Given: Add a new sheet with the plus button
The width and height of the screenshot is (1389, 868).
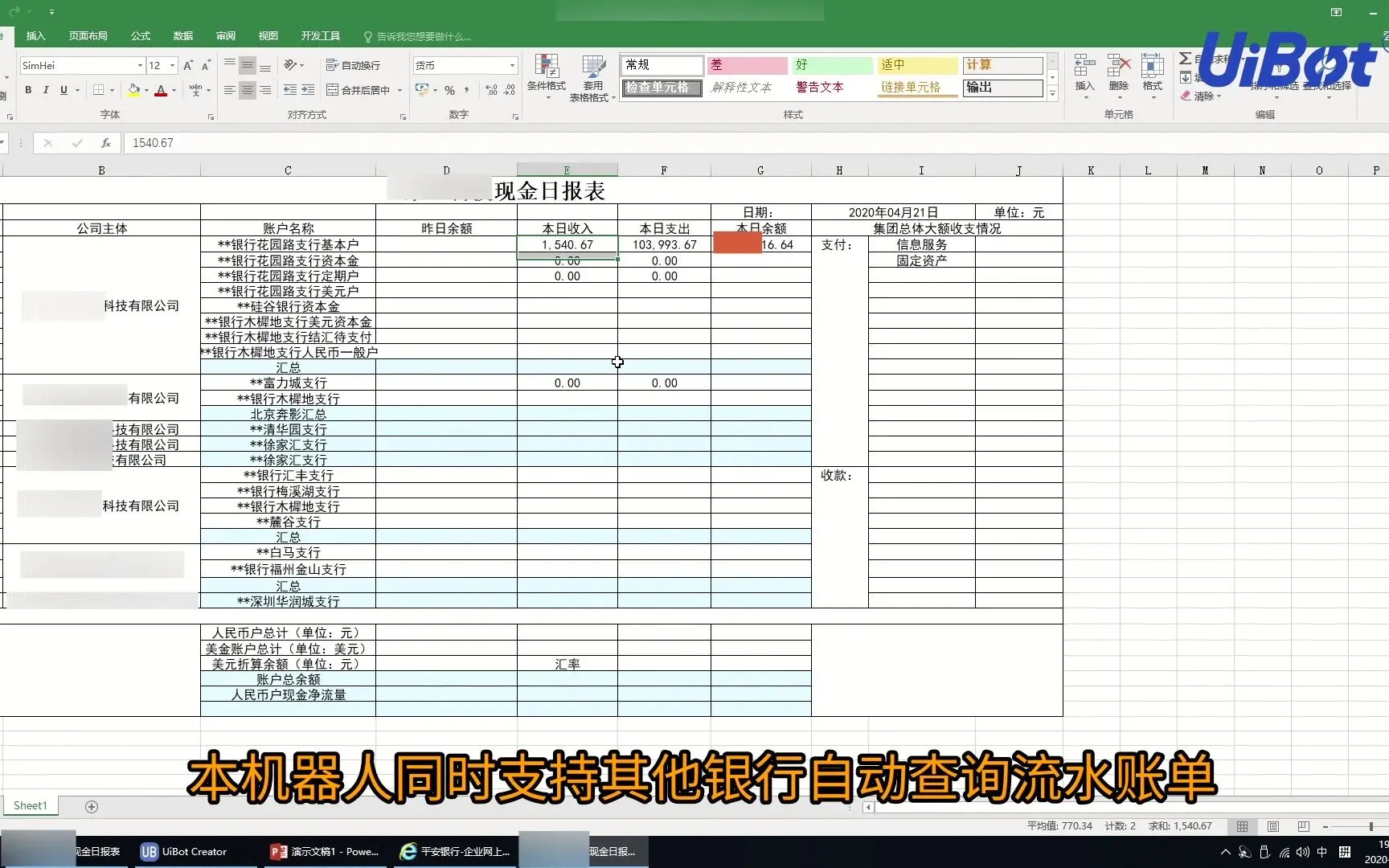Looking at the screenshot, I should (x=92, y=806).
